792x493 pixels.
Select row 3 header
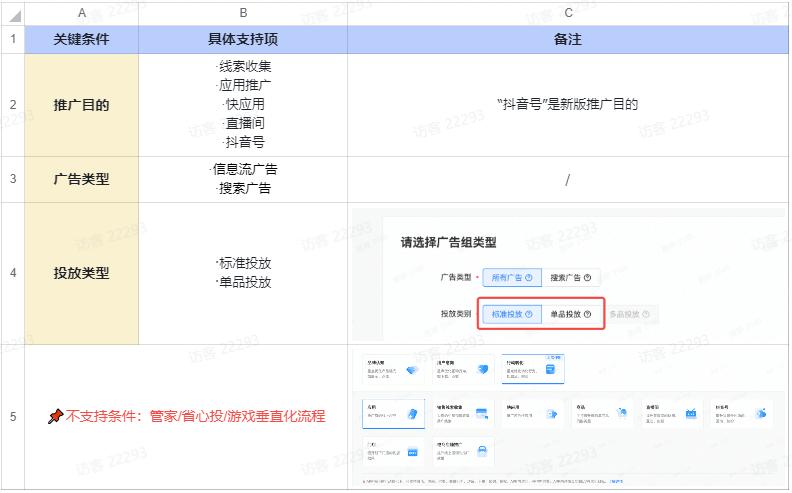tap(13, 179)
